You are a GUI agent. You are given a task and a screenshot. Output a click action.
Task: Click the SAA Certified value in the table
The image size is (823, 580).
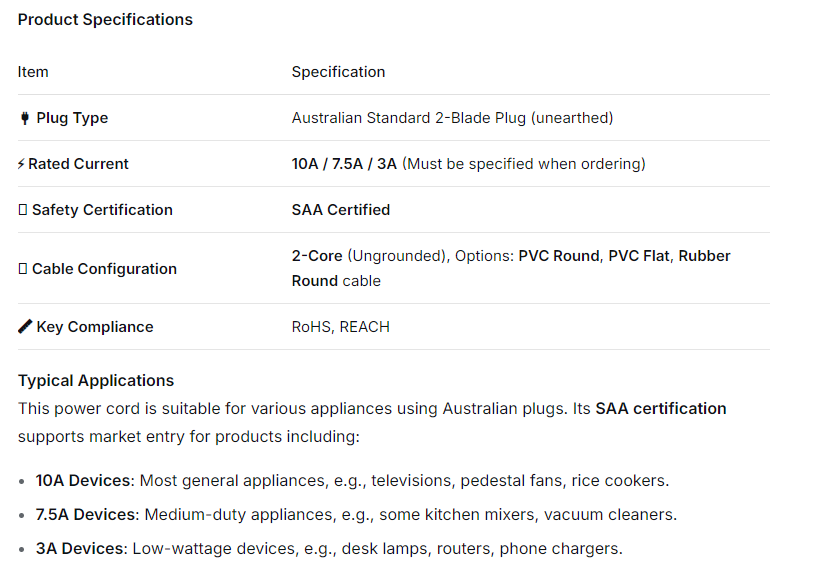[341, 210]
